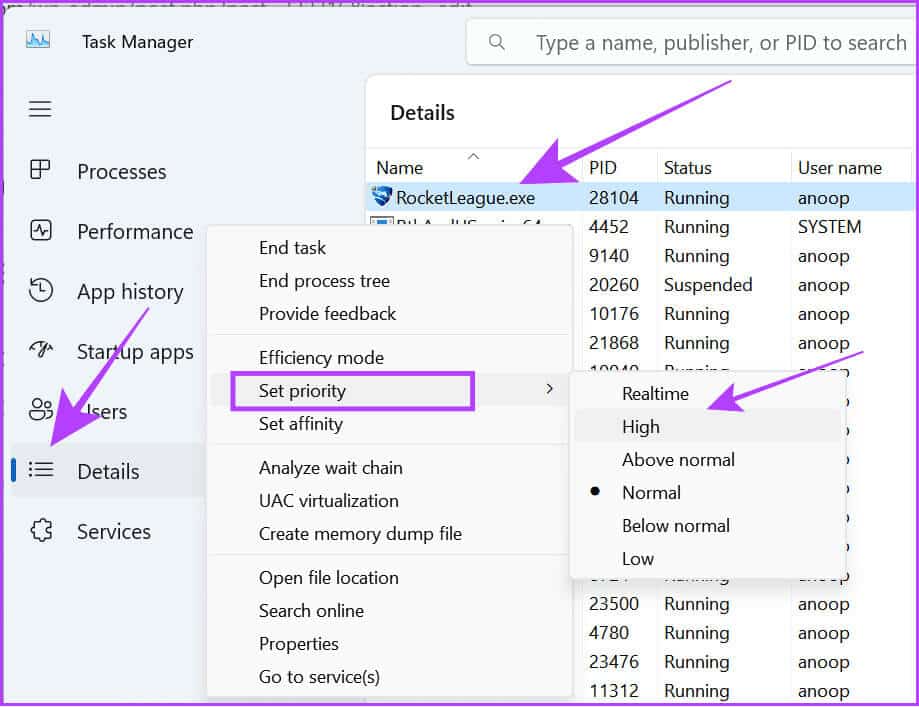Click the Details page heading
Image resolution: width=919 pixels, height=707 pixels.
click(422, 112)
